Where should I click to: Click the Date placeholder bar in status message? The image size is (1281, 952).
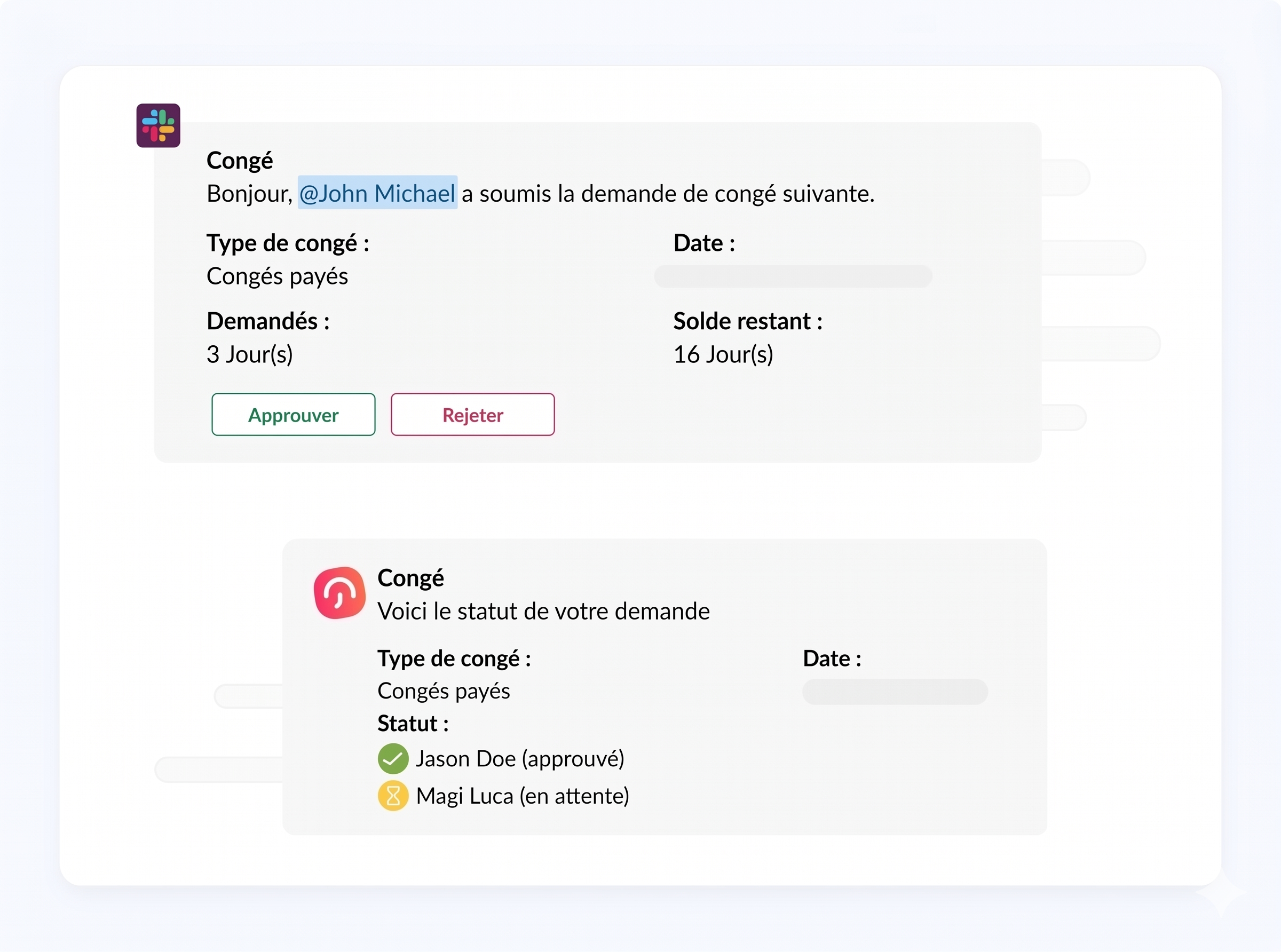(x=895, y=692)
